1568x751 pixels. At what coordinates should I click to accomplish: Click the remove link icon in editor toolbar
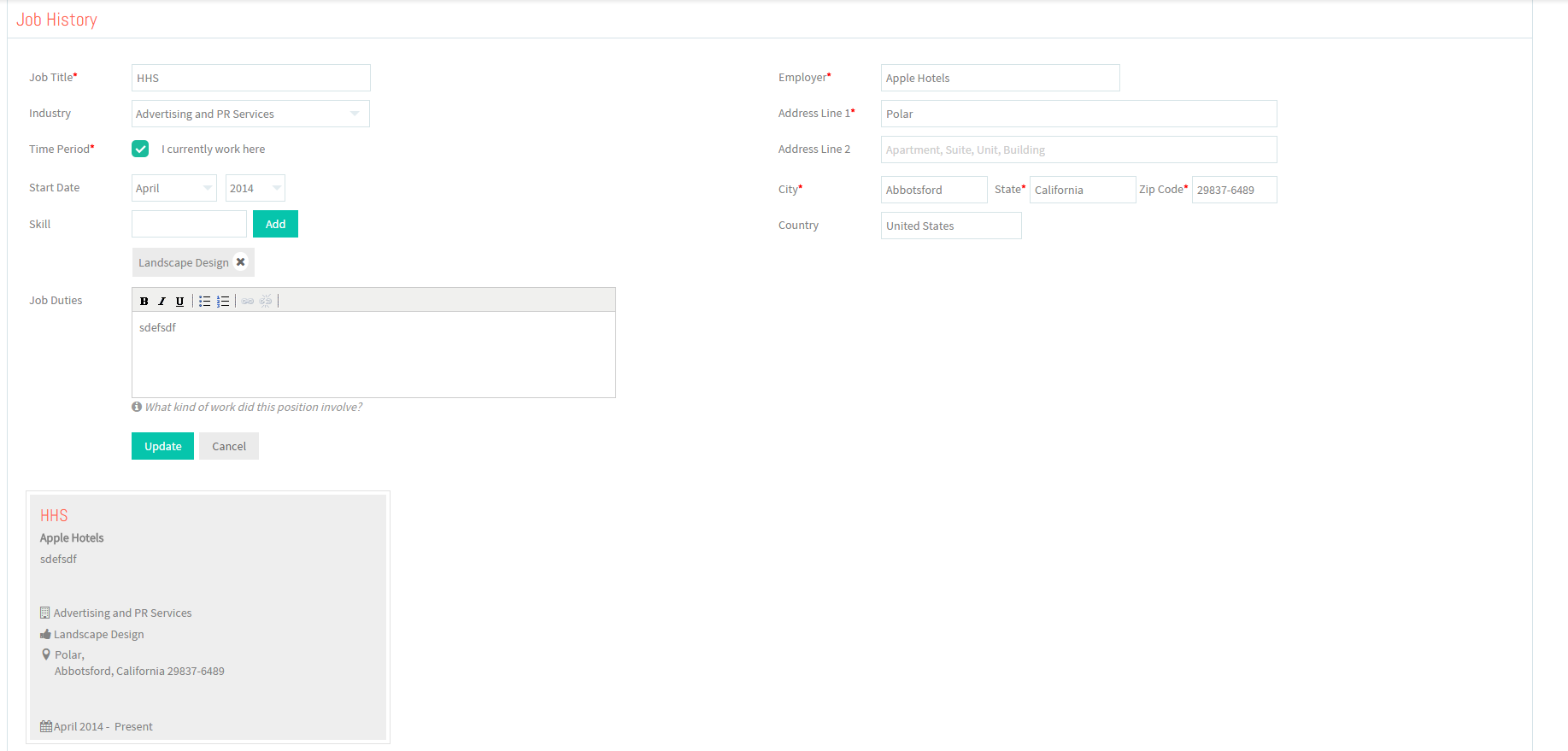pyautogui.click(x=266, y=301)
